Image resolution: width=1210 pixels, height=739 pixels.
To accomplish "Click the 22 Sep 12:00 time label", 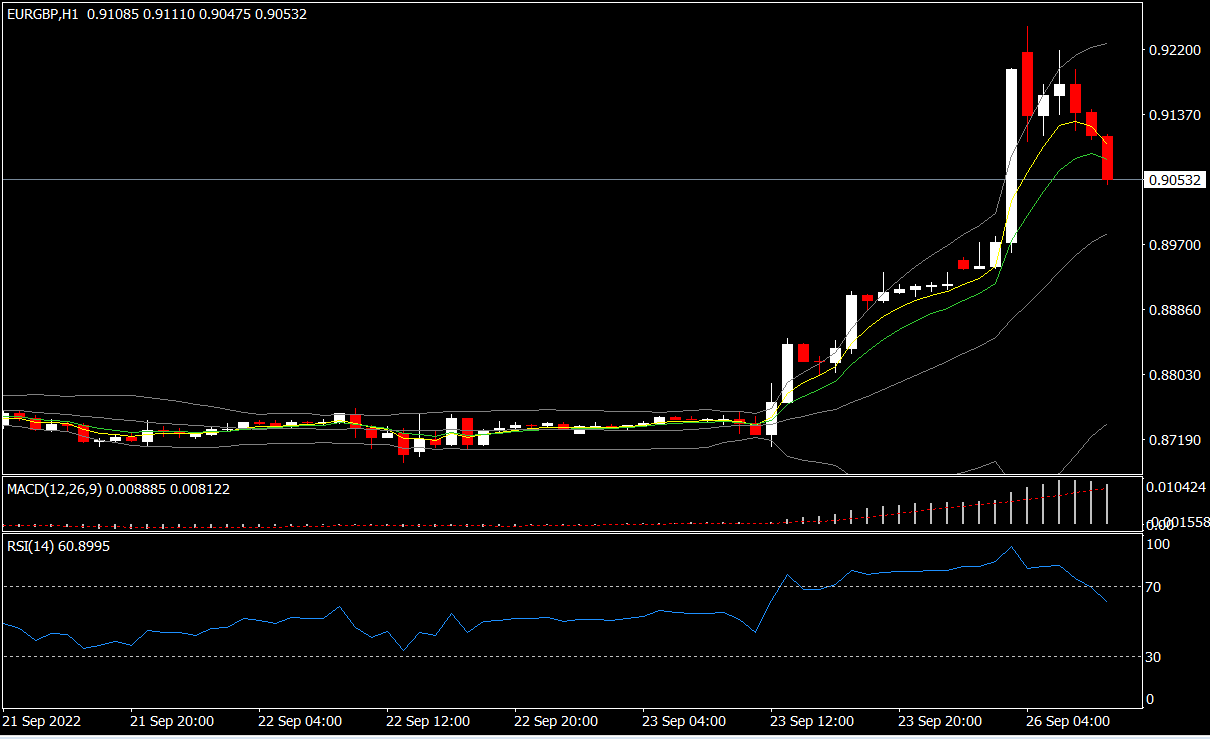I will pyautogui.click(x=428, y=721).
